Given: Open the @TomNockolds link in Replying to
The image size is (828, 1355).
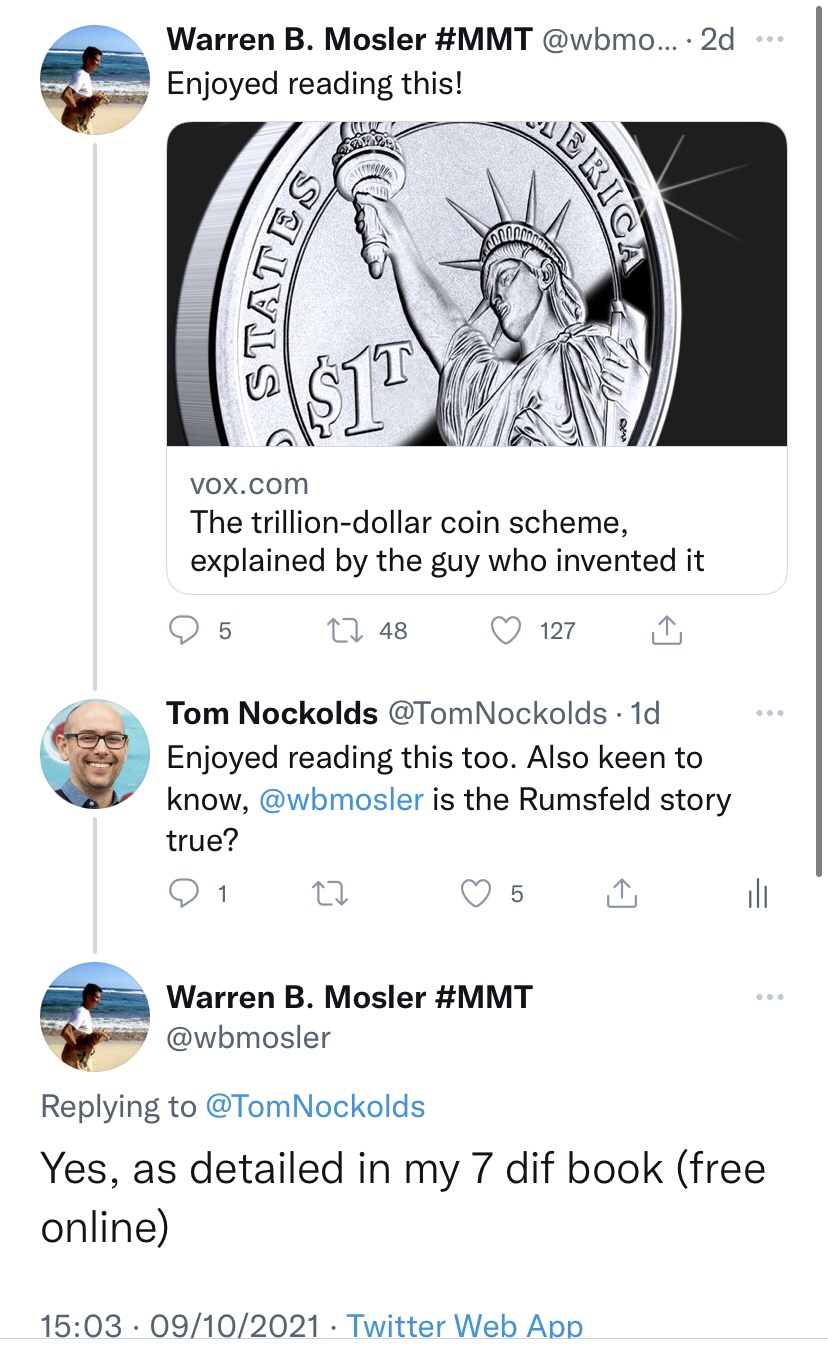Looking at the screenshot, I should click(x=314, y=1106).
